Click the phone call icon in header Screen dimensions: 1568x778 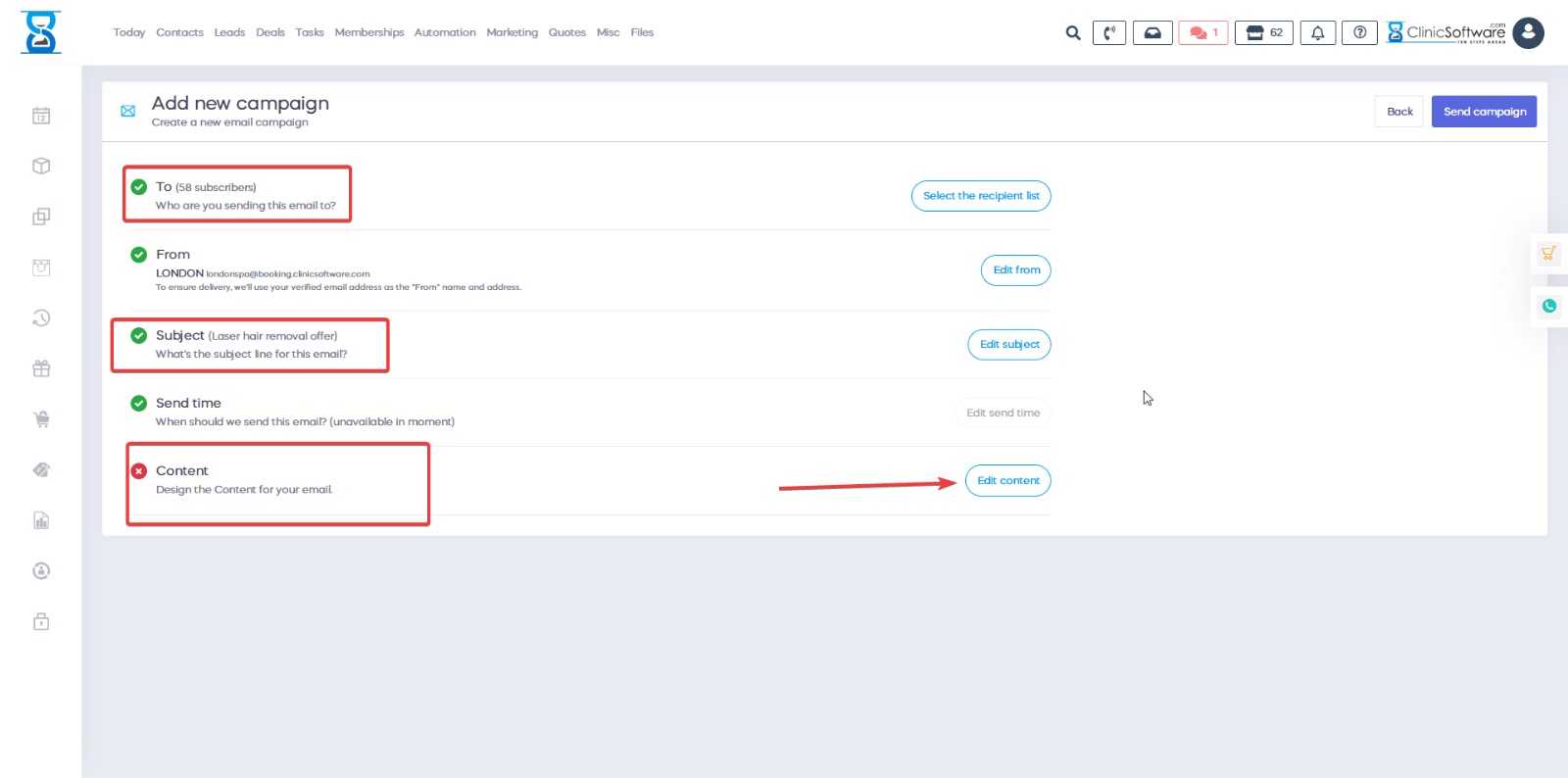[1108, 33]
